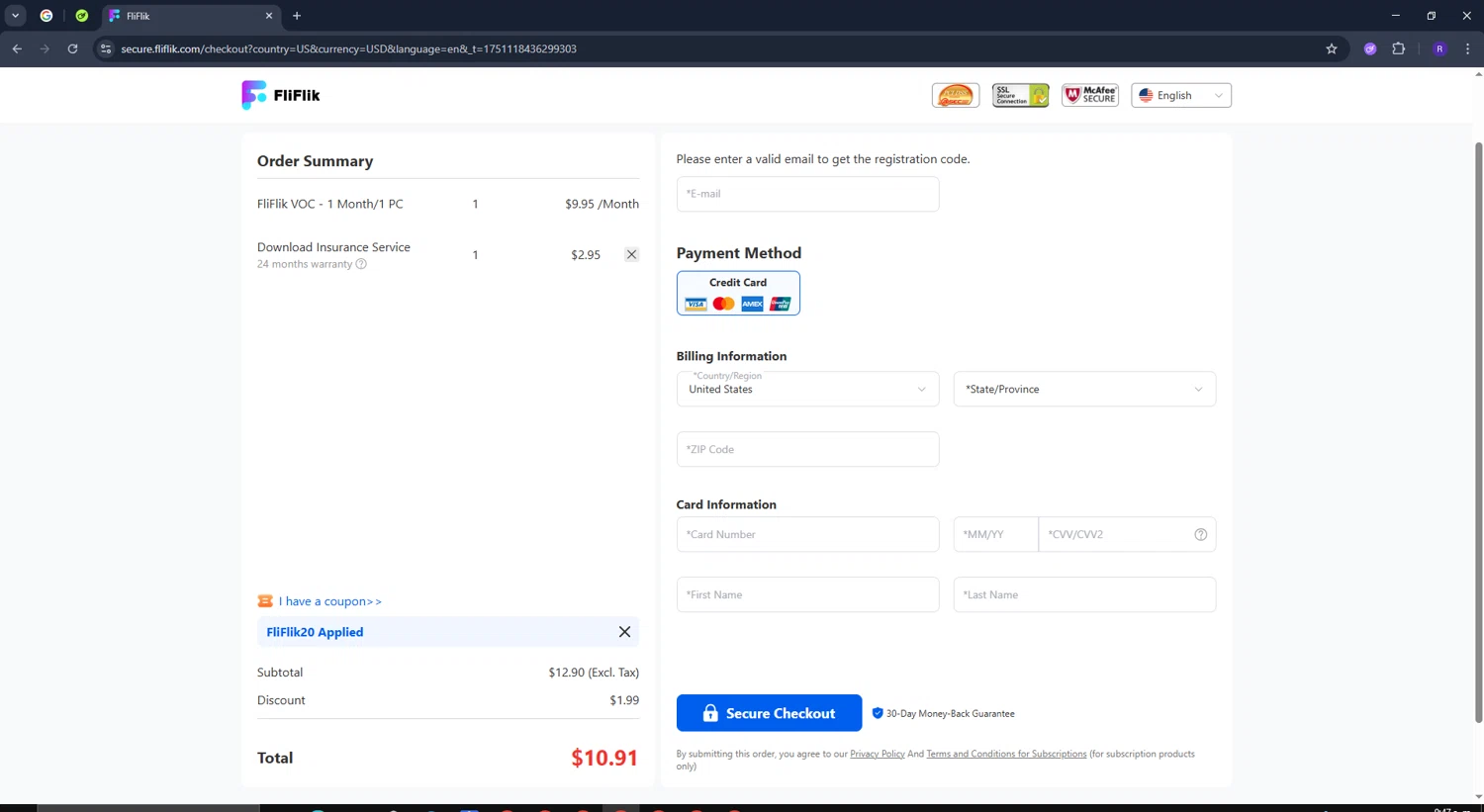Click the $1.99 discount value
The width and height of the screenshot is (1484, 812).
click(624, 700)
